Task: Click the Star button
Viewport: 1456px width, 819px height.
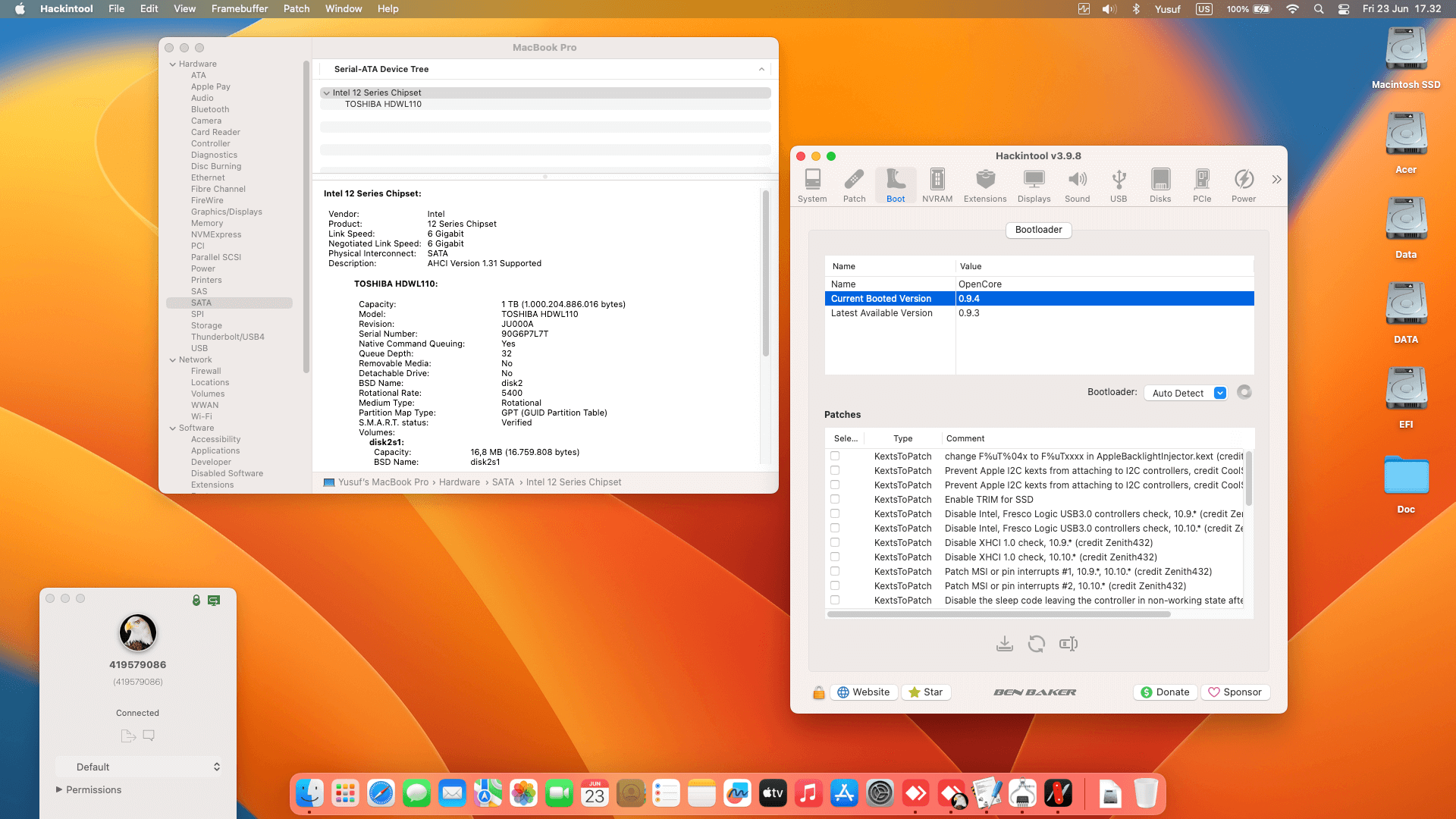Action: (926, 692)
